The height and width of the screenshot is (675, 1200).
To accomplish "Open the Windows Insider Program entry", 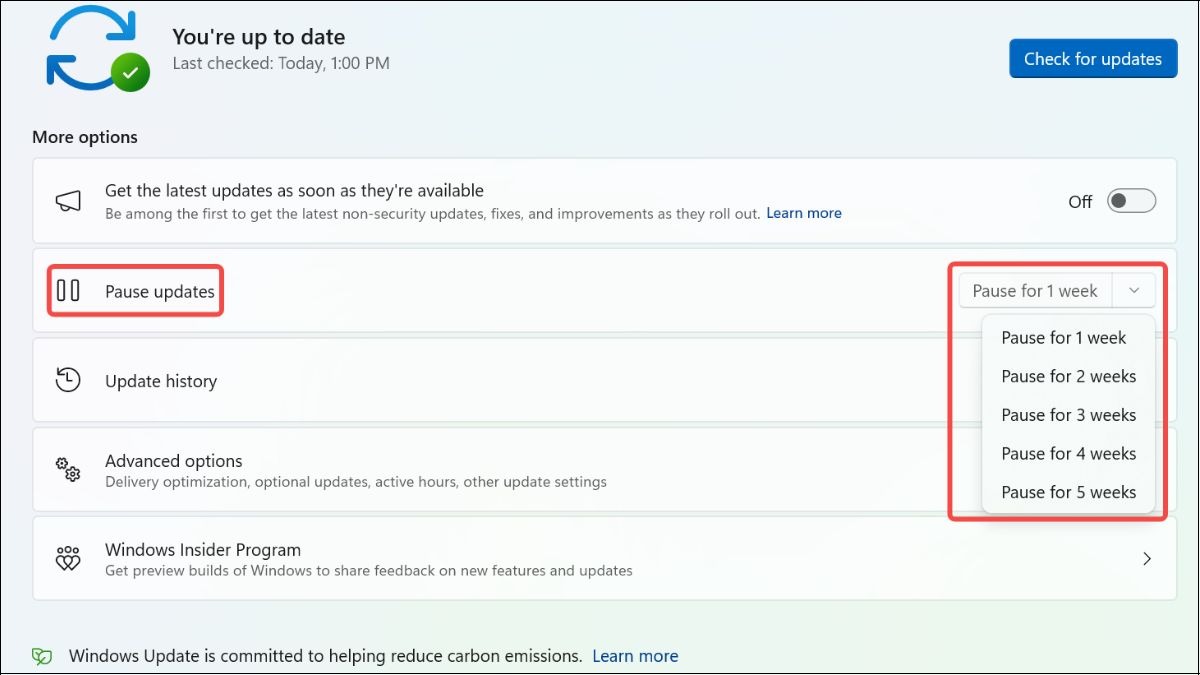I will (605, 559).
